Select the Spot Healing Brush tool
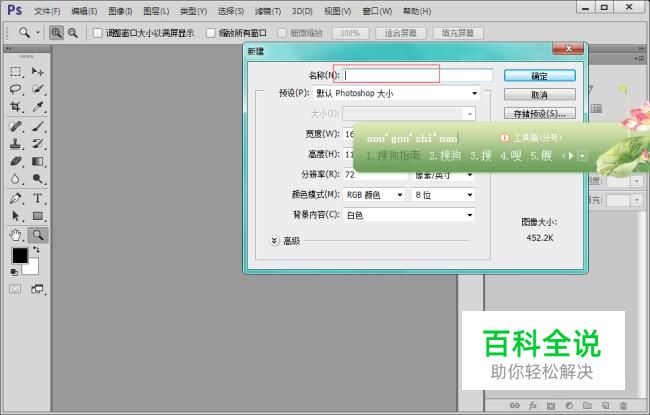 (16, 126)
